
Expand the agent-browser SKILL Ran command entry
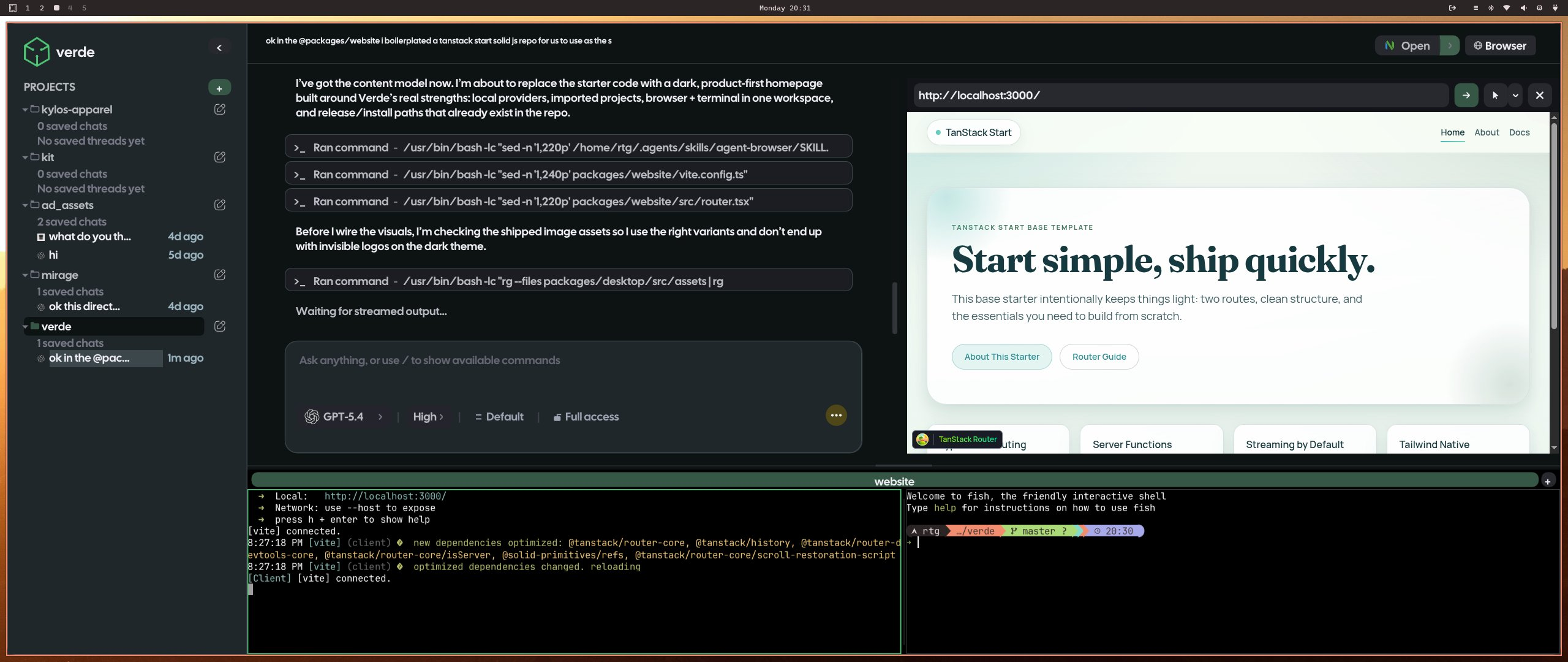click(568, 147)
